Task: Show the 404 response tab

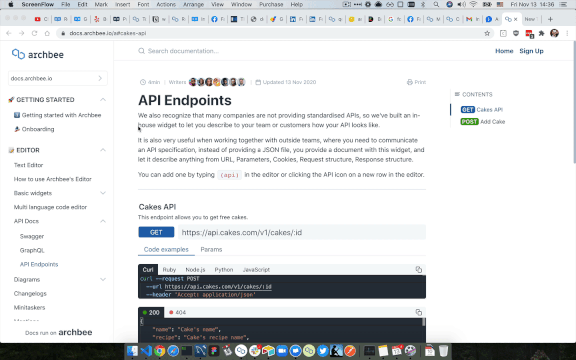Action: click(177, 312)
